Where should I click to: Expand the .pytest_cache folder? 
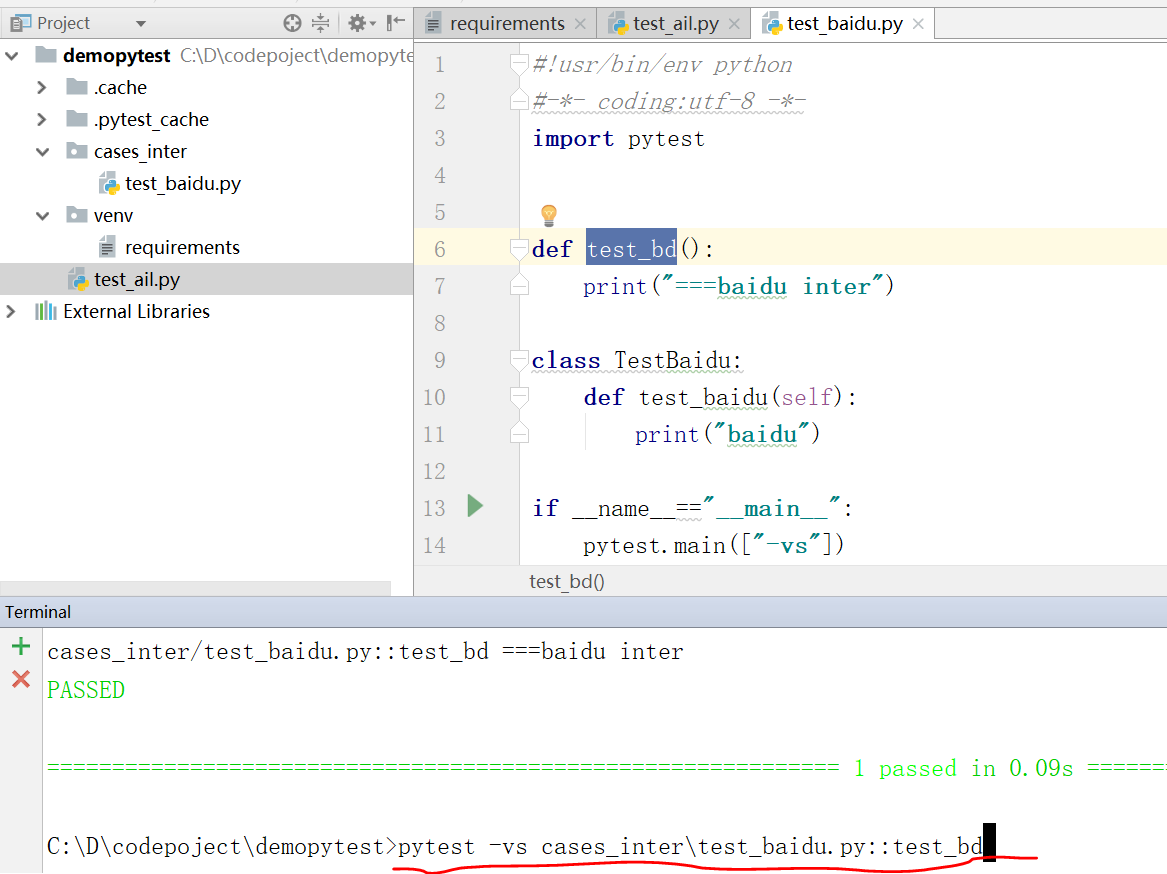(42, 120)
